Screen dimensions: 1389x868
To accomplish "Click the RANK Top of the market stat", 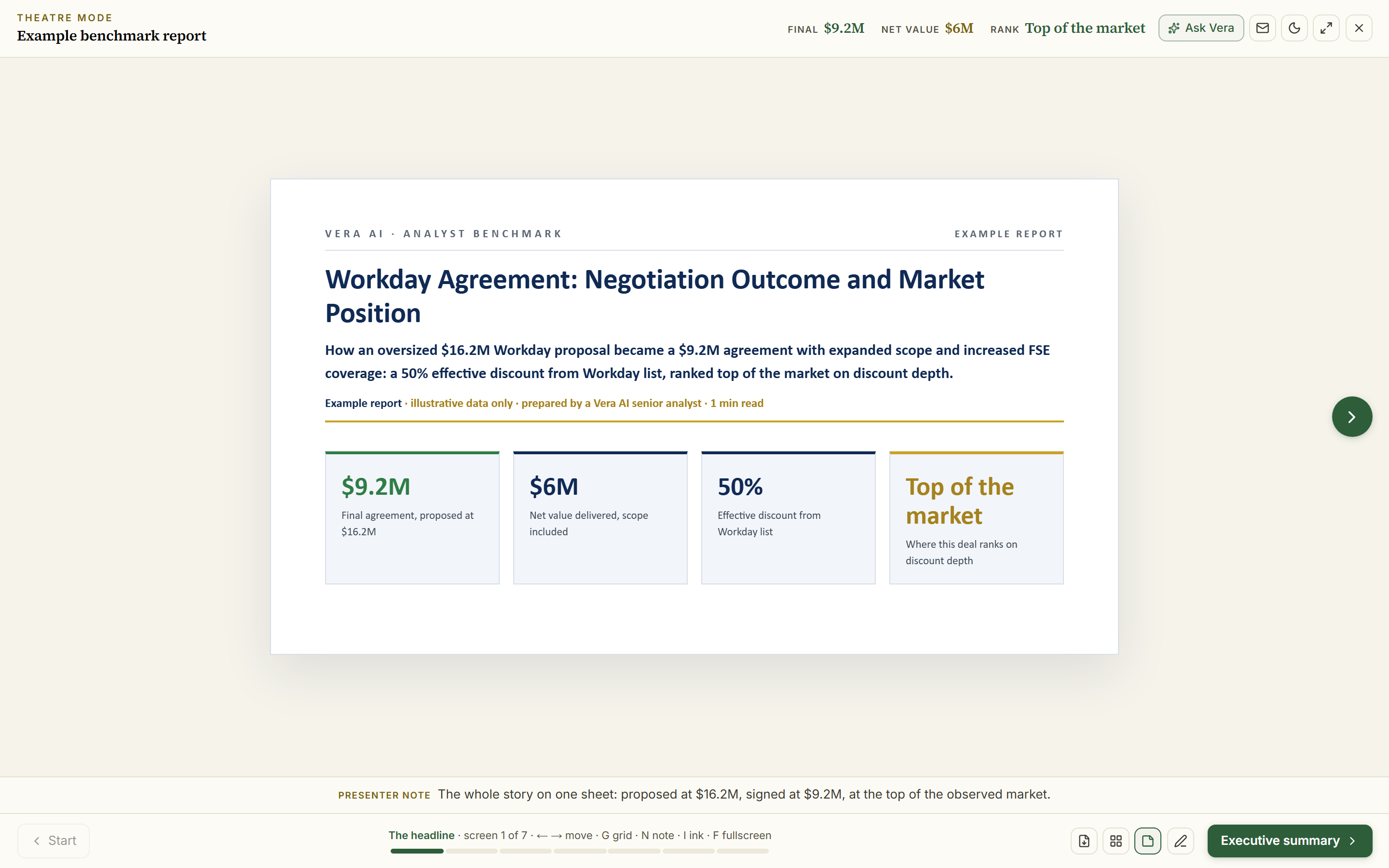I will pyautogui.click(x=1068, y=28).
